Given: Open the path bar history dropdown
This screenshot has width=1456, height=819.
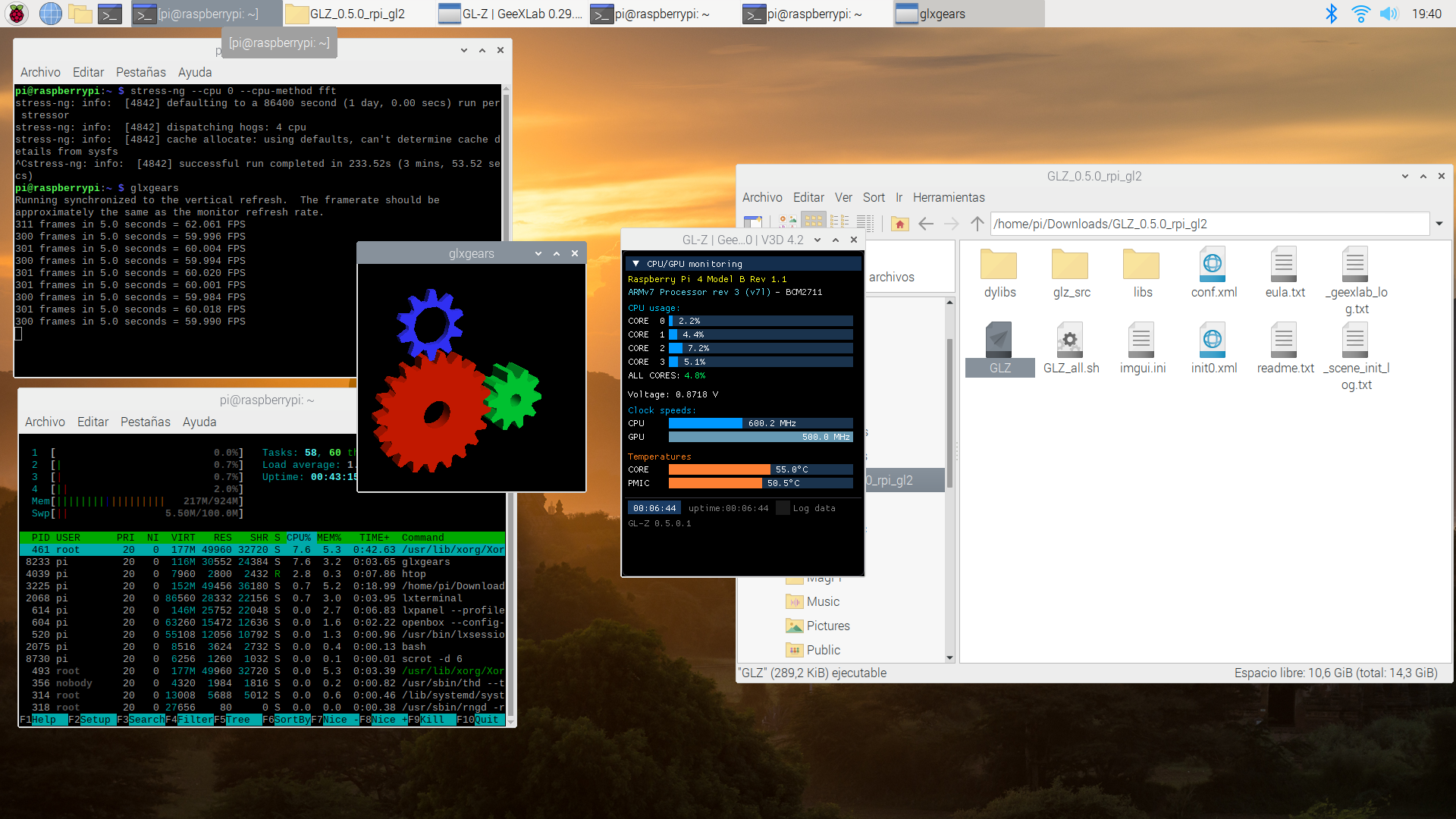Looking at the screenshot, I should tap(1439, 224).
